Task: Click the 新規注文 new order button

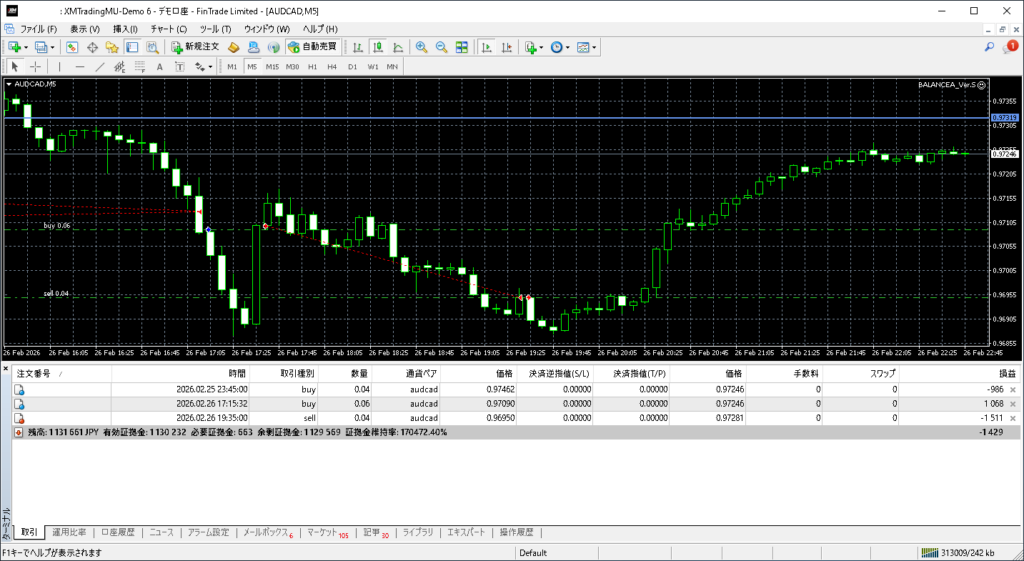Action: (x=188, y=47)
